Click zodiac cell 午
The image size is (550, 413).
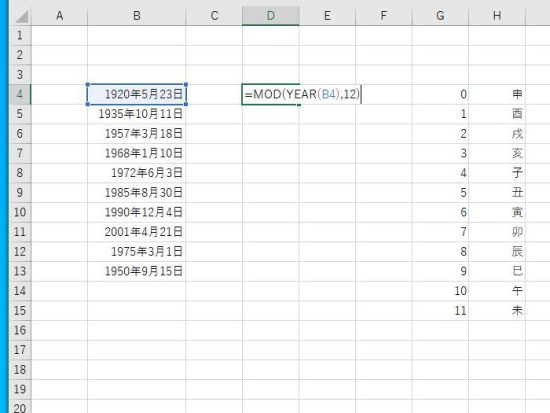[x=497, y=291]
